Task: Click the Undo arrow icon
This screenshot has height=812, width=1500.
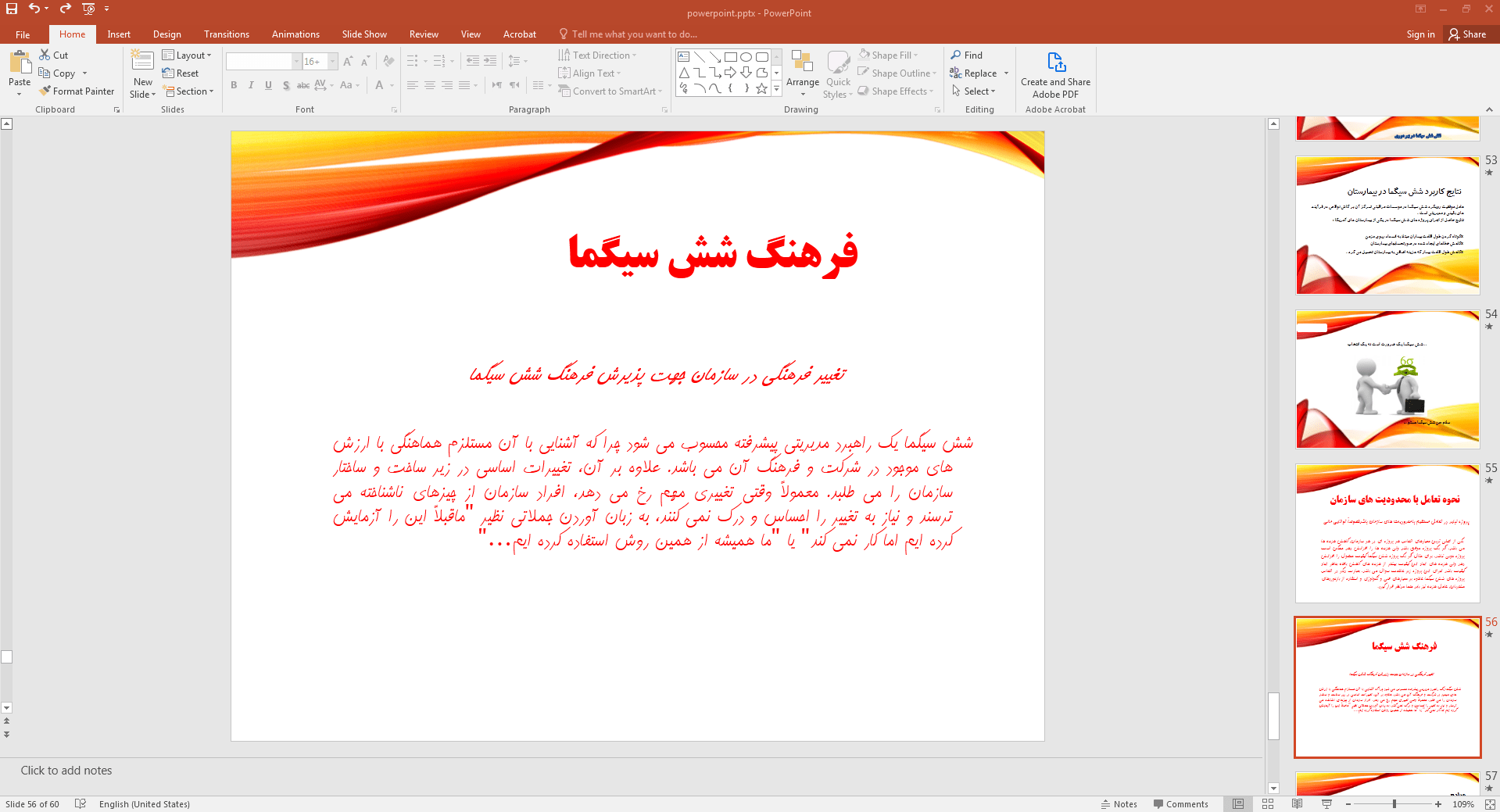Action: (x=34, y=9)
